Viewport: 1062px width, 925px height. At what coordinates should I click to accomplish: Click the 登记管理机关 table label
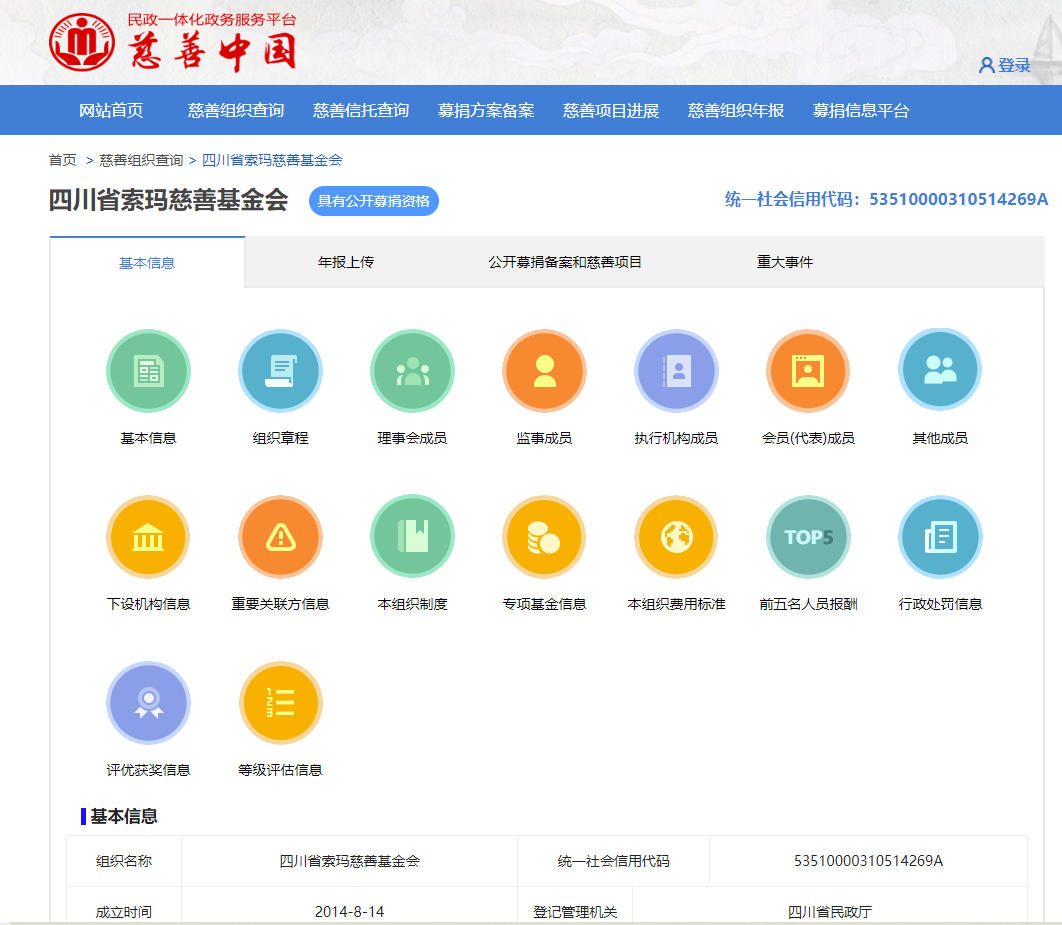click(x=575, y=912)
